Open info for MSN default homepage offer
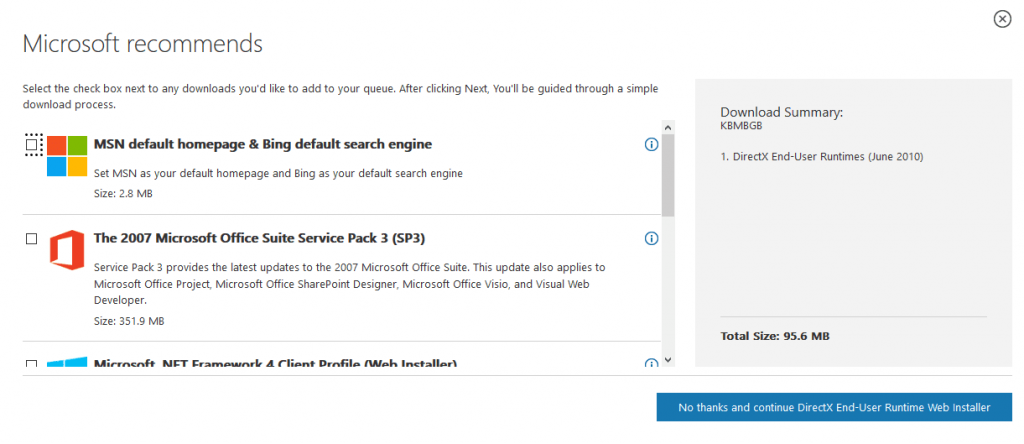1024x444 pixels. click(651, 144)
